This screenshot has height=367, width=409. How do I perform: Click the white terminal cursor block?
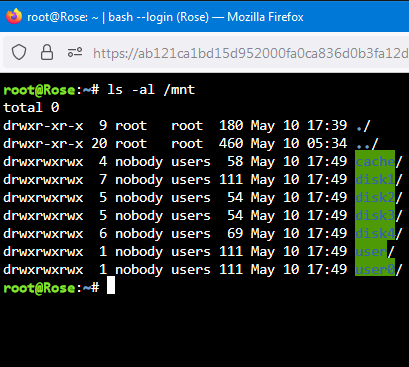click(x=111, y=285)
